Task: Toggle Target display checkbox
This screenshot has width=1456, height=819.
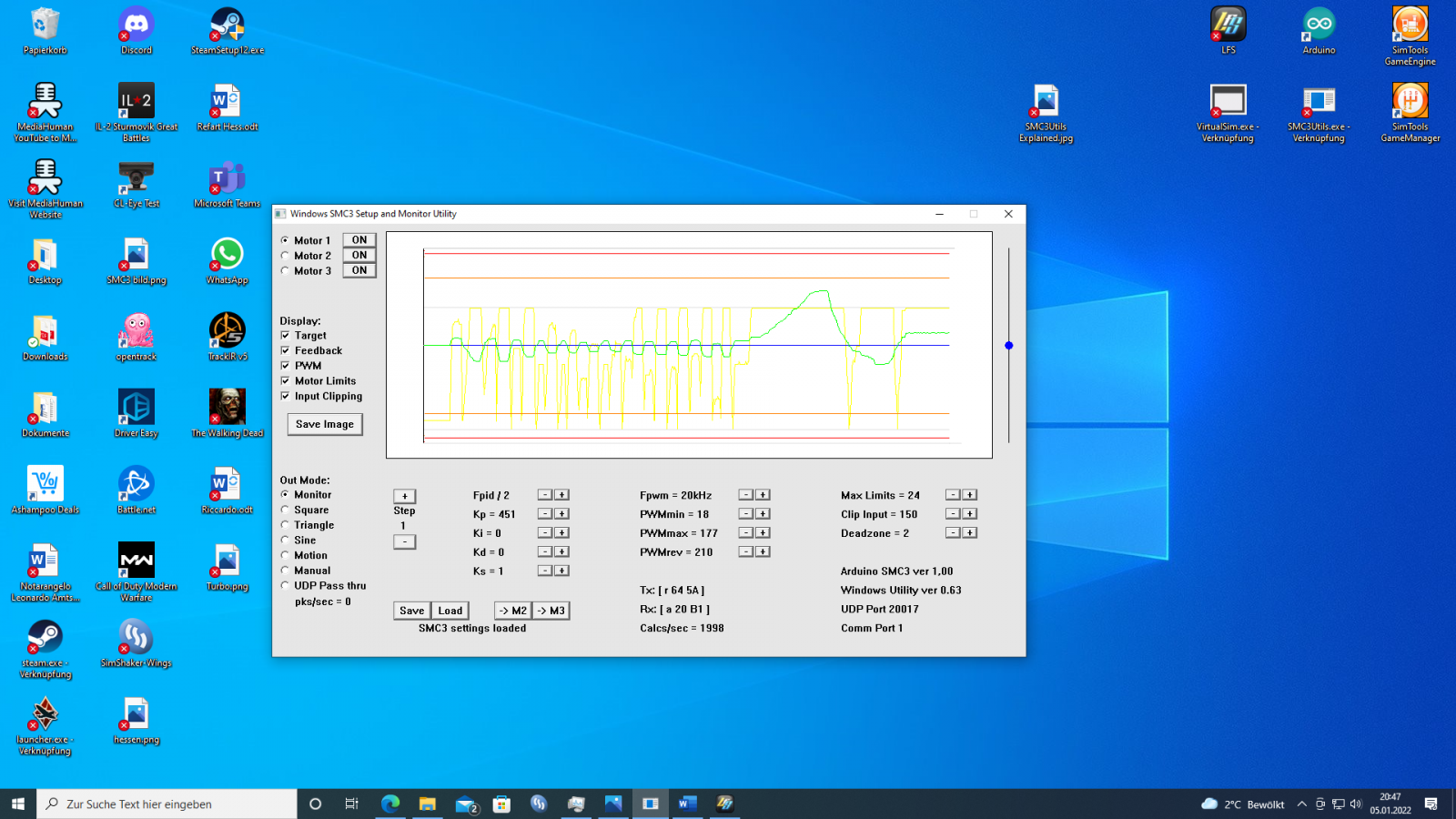Action: [x=285, y=336]
